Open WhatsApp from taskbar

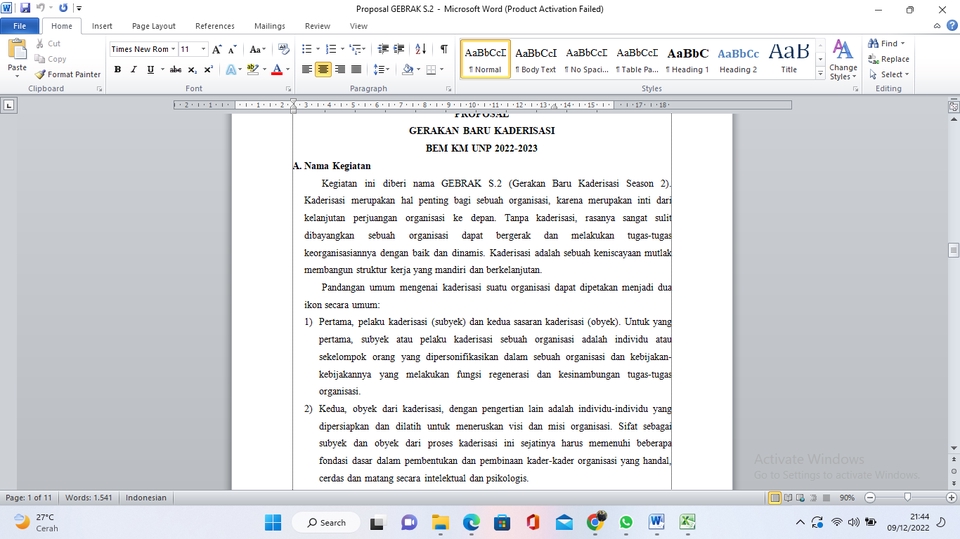click(626, 522)
